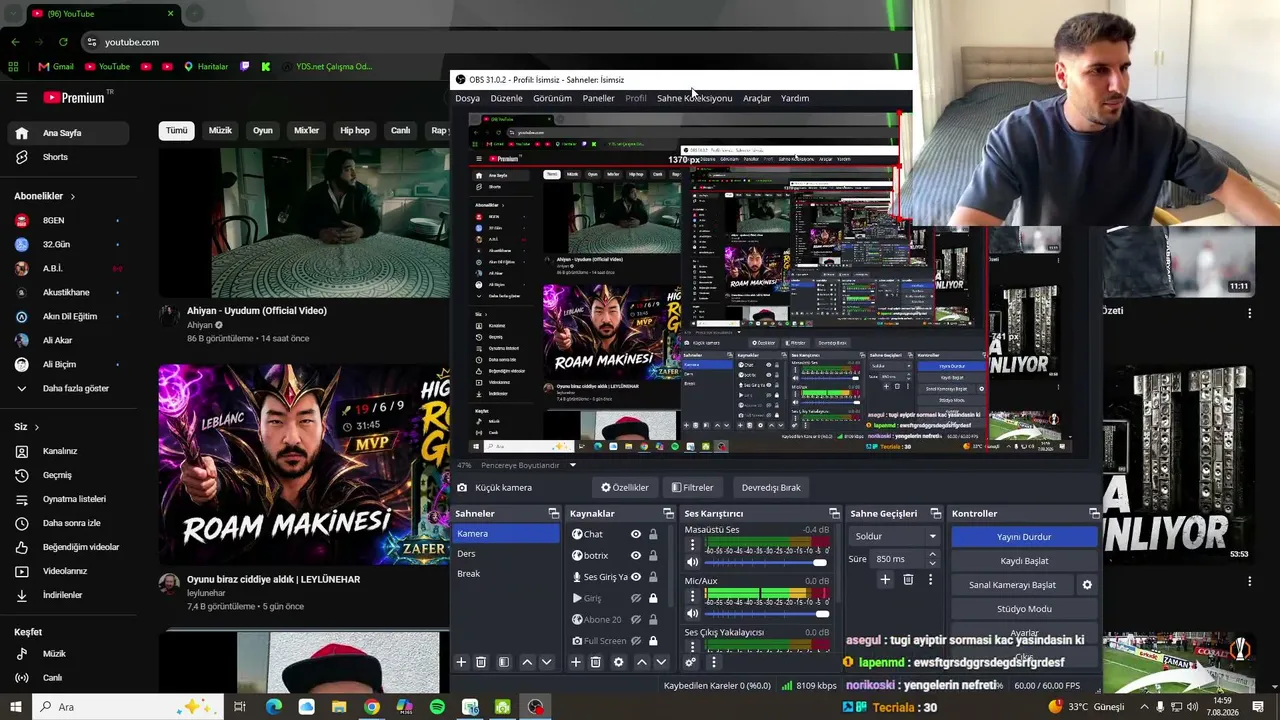Delete selected scene with Sahneler trash icon
Viewport: 1280px width, 720px height.
(x=480, y=662)
